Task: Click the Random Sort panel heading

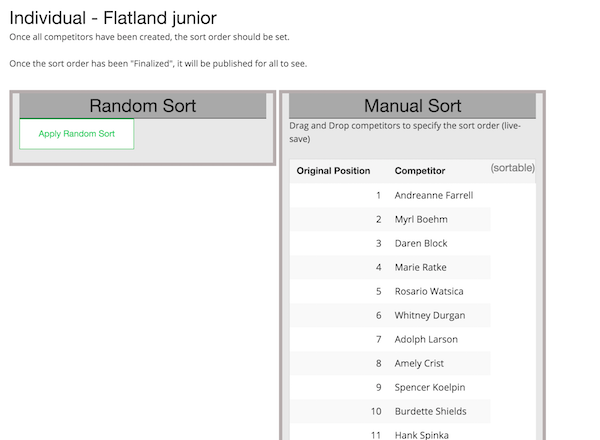Action: click(x=143, y=106)
